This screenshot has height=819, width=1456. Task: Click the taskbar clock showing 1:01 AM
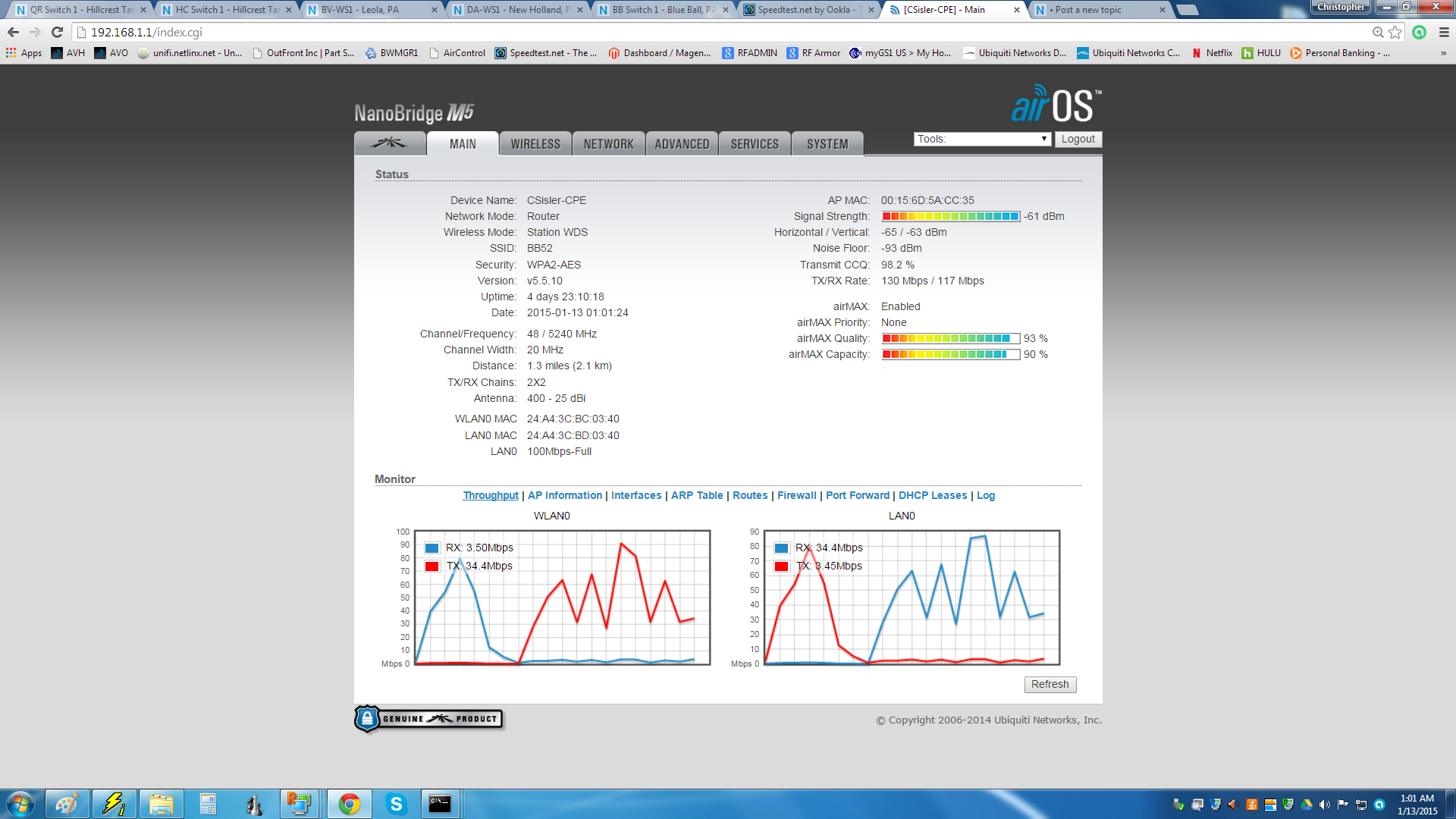click(x=1417, y=805)
